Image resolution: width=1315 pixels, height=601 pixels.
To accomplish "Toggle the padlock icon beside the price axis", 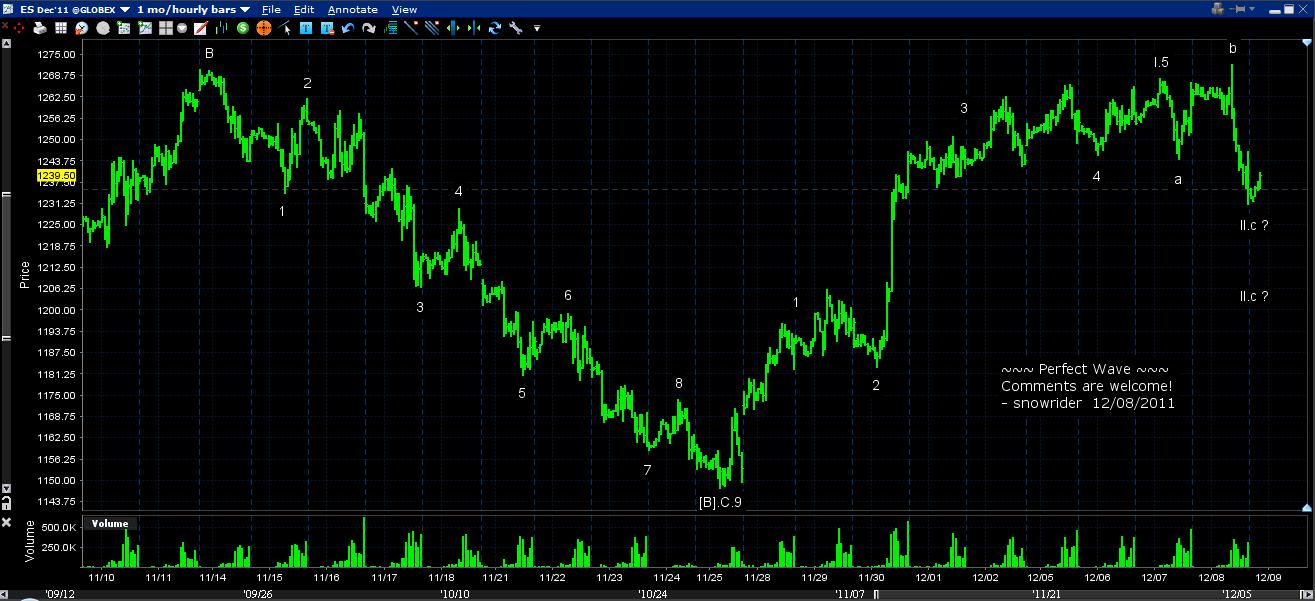I will pos(6,501).
